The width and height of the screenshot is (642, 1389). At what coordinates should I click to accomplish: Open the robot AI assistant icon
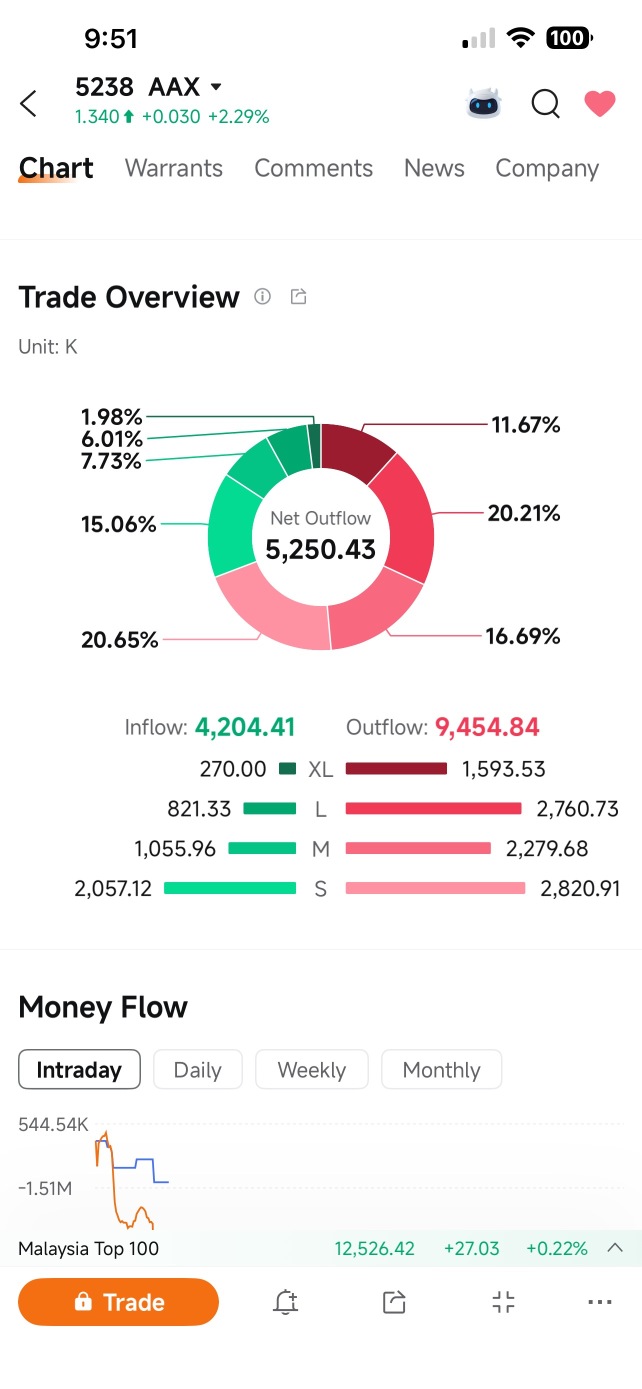click(x=485, y=103)
